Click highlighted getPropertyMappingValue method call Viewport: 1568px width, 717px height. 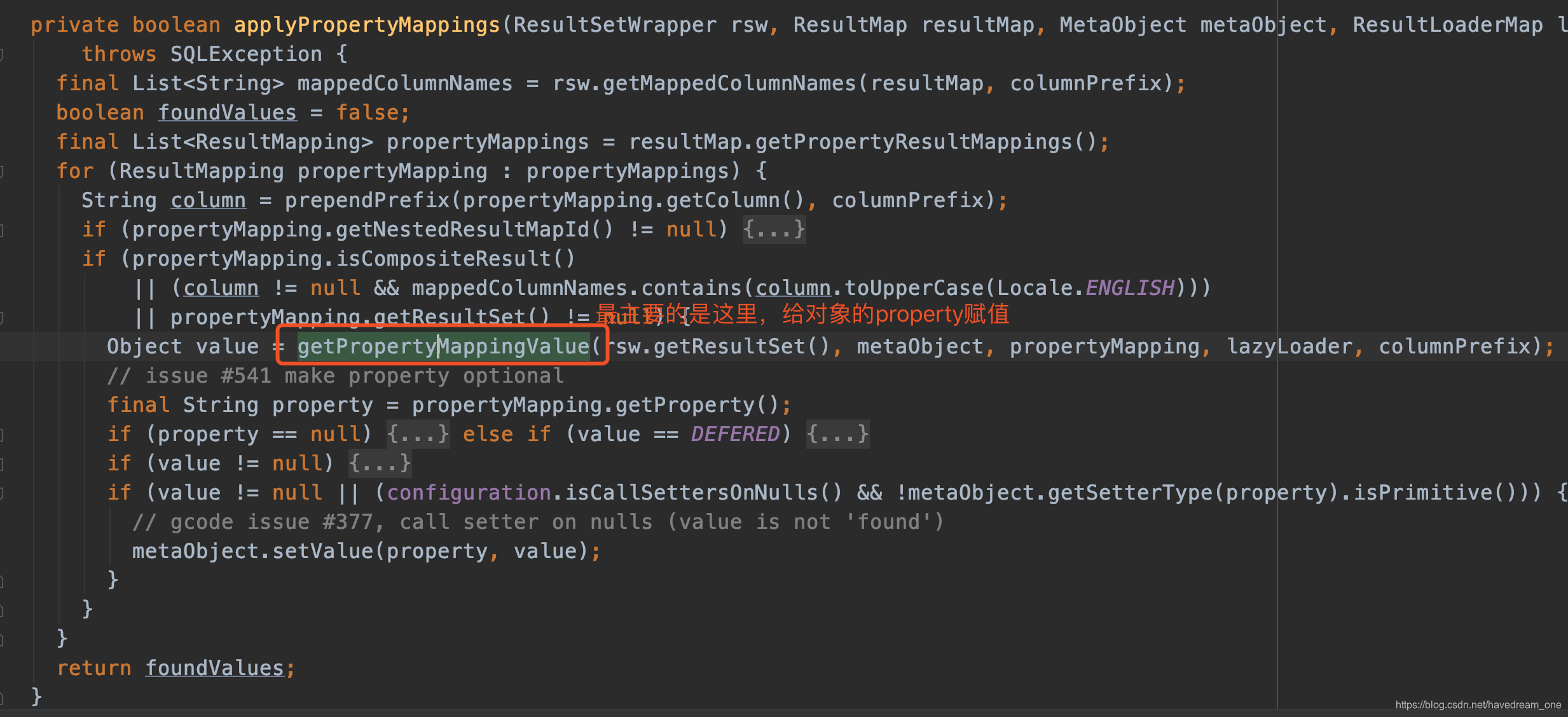point(443,346)
